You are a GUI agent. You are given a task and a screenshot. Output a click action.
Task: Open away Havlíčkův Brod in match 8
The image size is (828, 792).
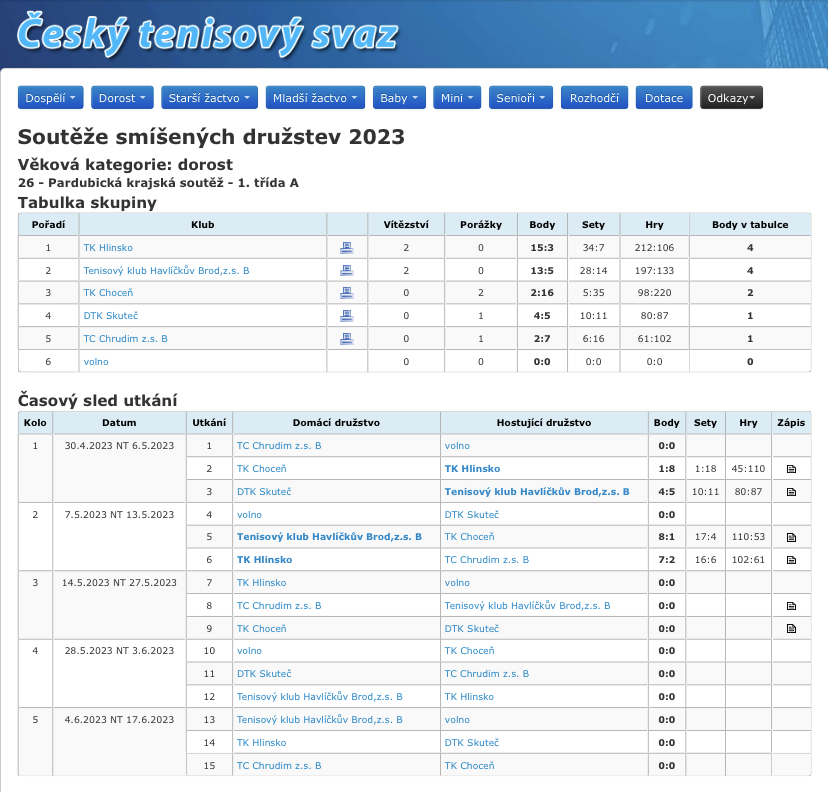click(528, 606)
